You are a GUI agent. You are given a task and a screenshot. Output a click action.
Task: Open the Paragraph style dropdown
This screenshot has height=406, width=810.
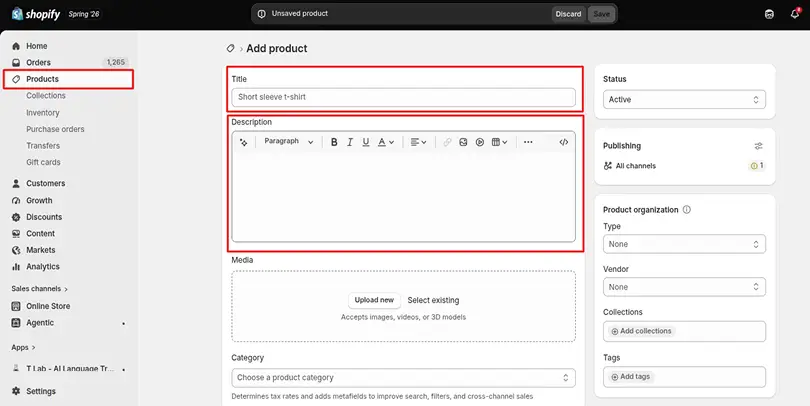coord(288,142)
